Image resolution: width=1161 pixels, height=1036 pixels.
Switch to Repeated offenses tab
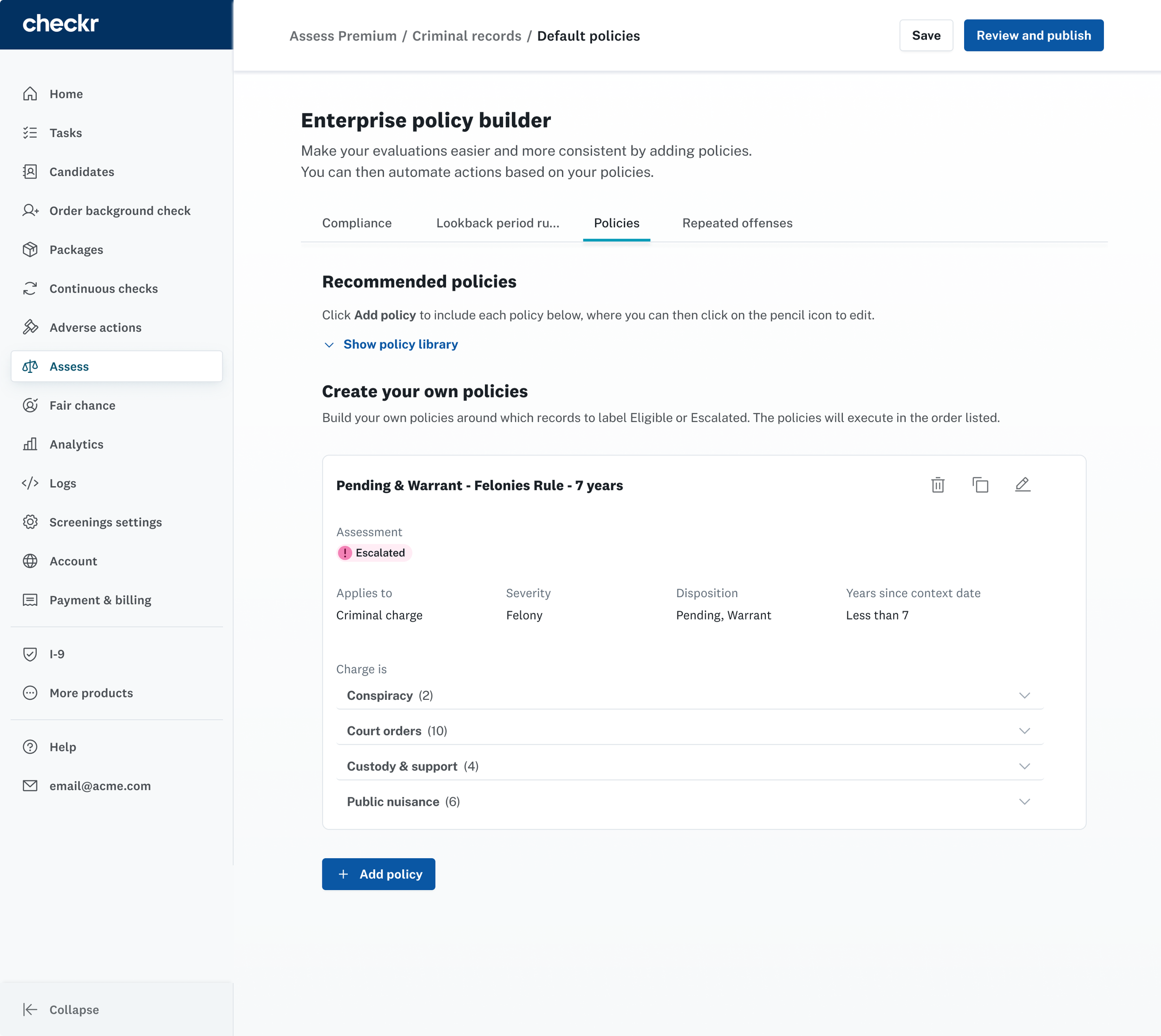coord(737,223)
